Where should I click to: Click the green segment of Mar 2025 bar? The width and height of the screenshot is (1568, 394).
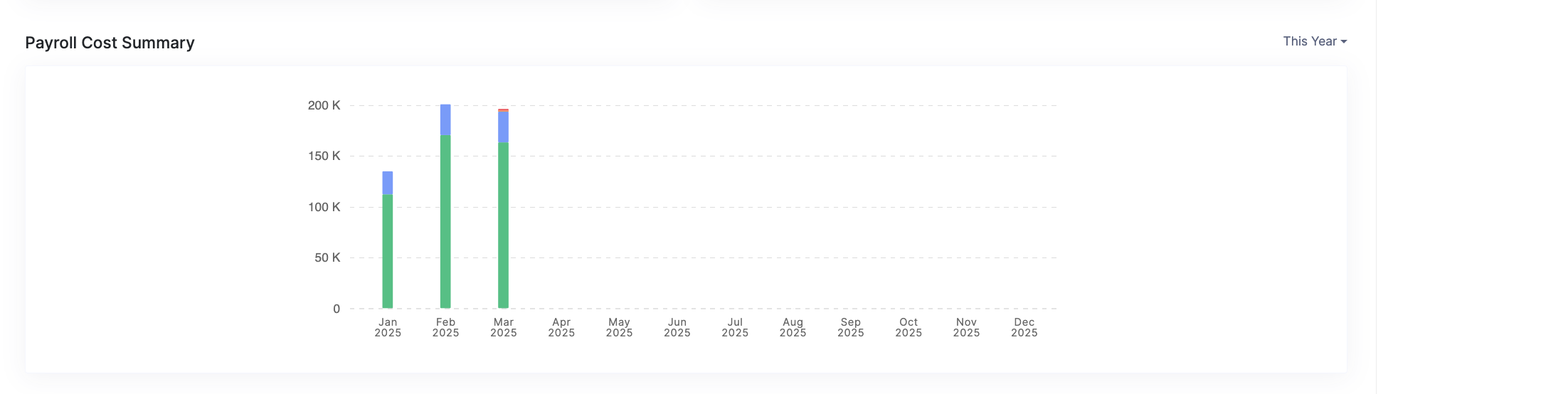coord(503,225)
